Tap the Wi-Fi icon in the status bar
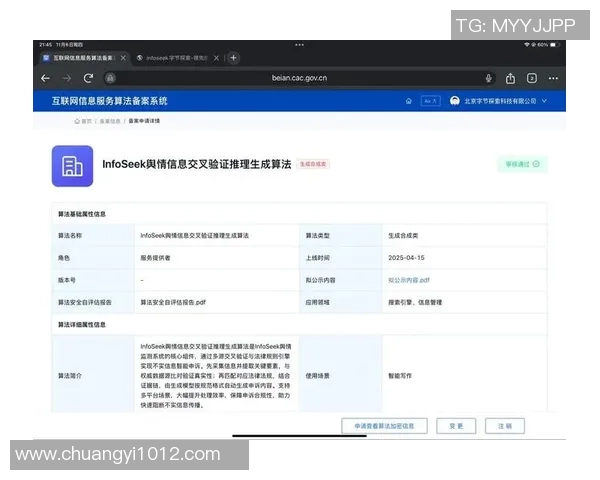Viewport: 600px width, 480px height. click(x=527, y=45)
